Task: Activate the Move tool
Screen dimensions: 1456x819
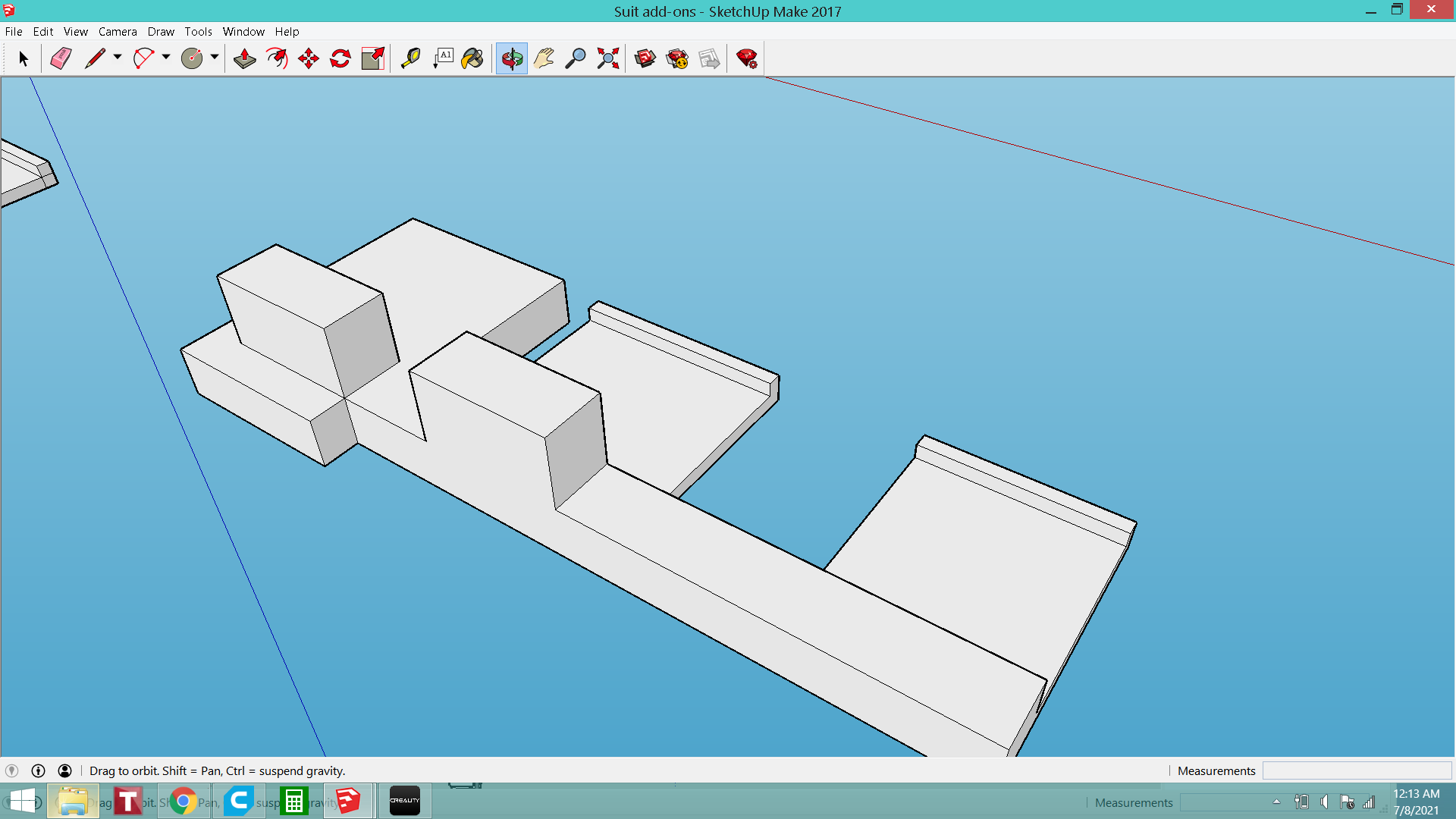Action: click(x=309, y=58)
